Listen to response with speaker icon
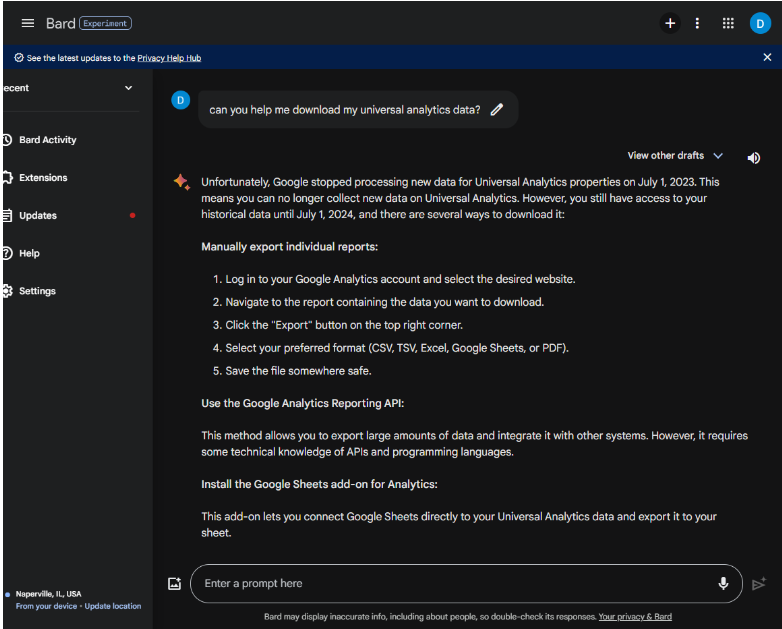This screenshot has height=629, width=782. point(754,158)
